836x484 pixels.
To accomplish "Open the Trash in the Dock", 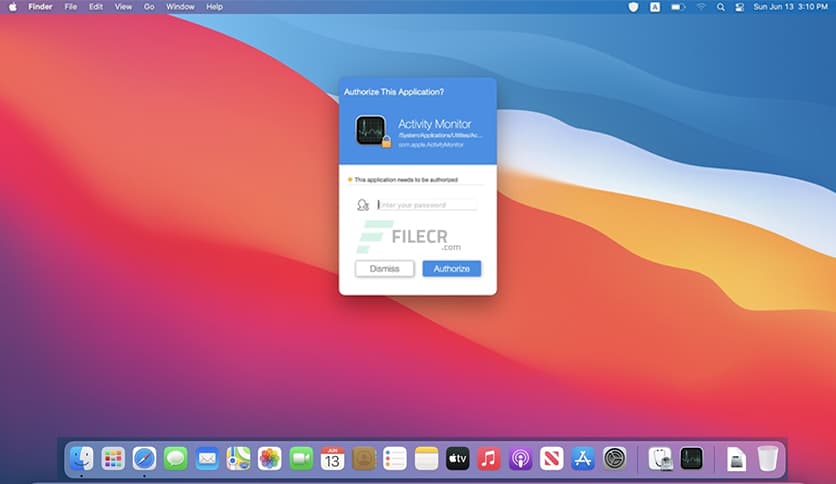I will pos(768,458).
